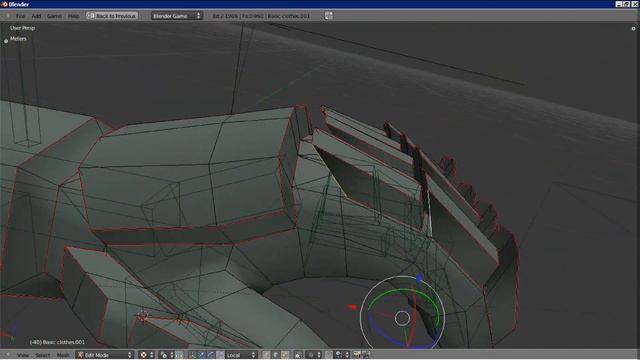640x360 pixels.
Task: Open the proportional editing selector arrows
Action: tap(319, 355)
